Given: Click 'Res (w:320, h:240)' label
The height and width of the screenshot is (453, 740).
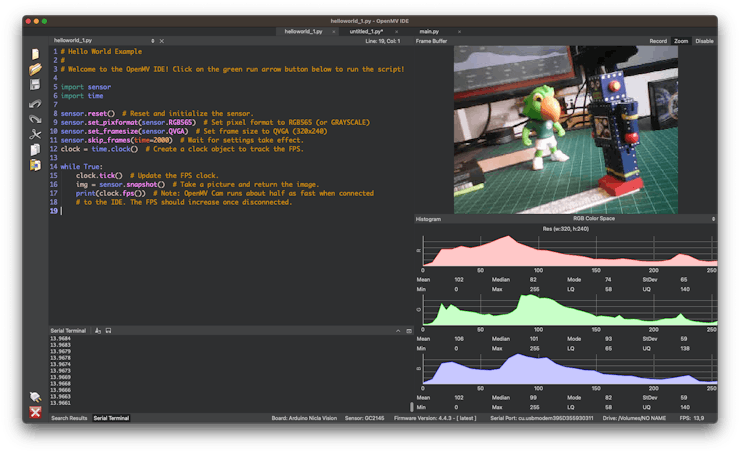Looking at the screenshot, I should (565, 229).
